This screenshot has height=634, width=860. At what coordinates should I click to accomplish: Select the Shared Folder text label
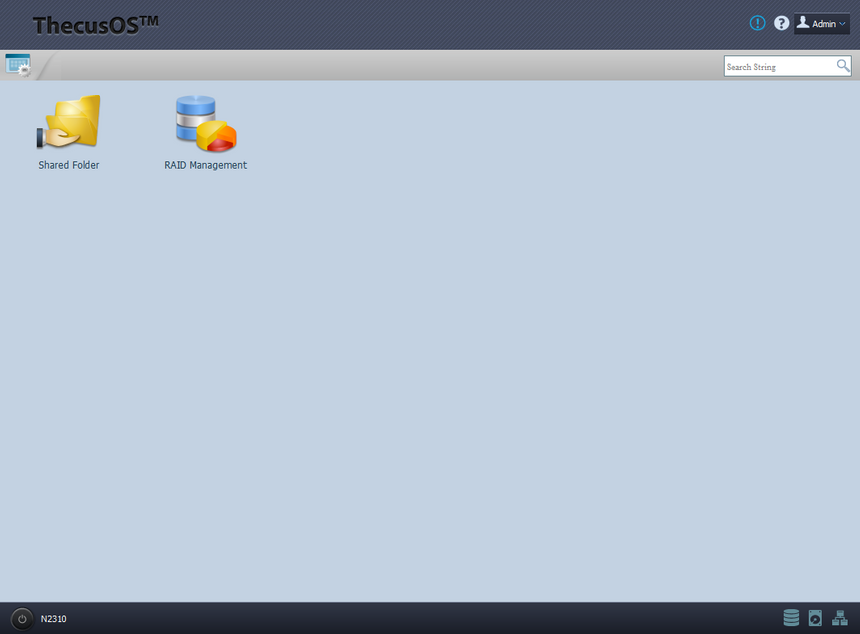pyautogui.click(x=69, y=165)
